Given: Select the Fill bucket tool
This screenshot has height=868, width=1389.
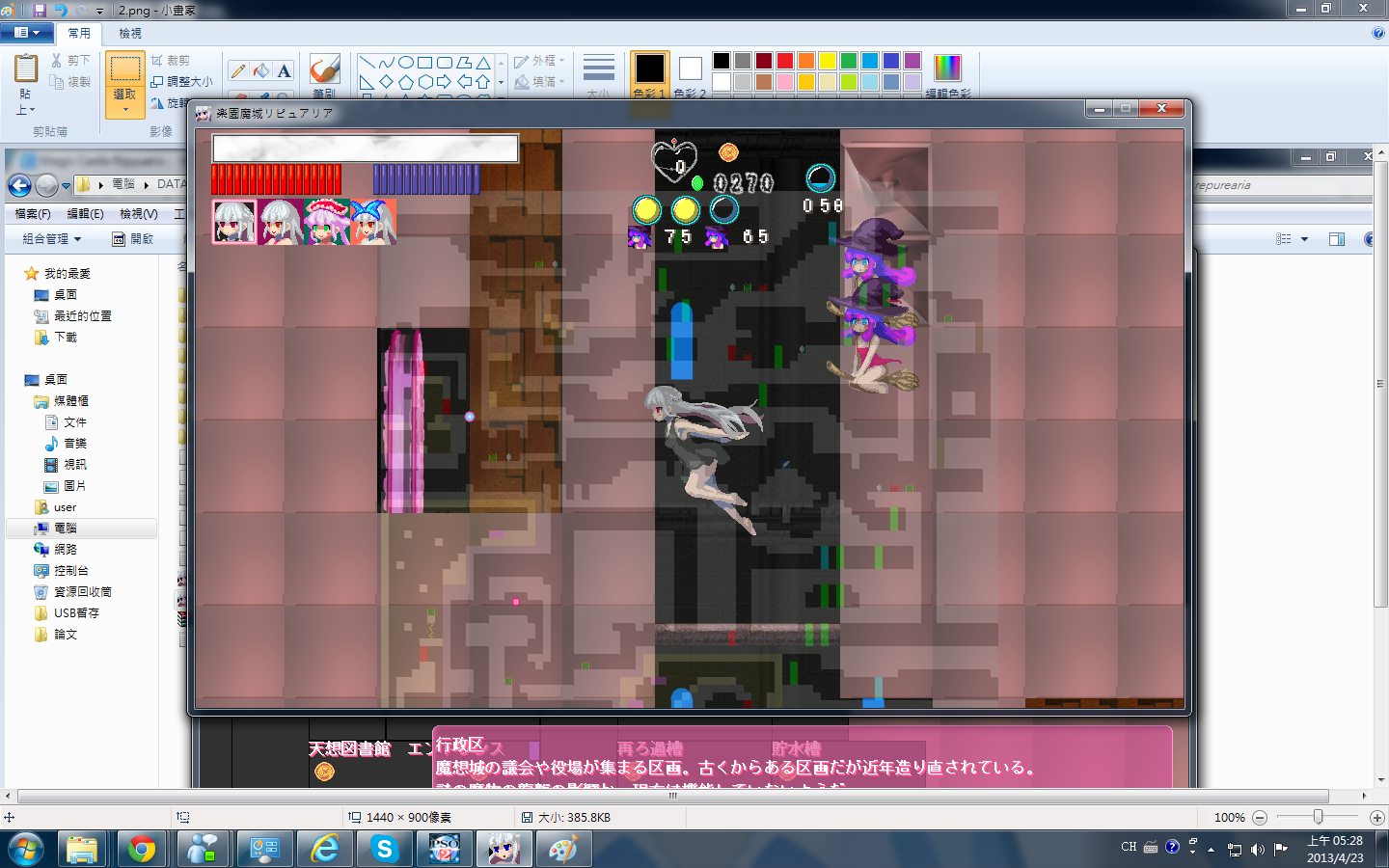Looking at the screenshot, I should (x=261, y=70).
